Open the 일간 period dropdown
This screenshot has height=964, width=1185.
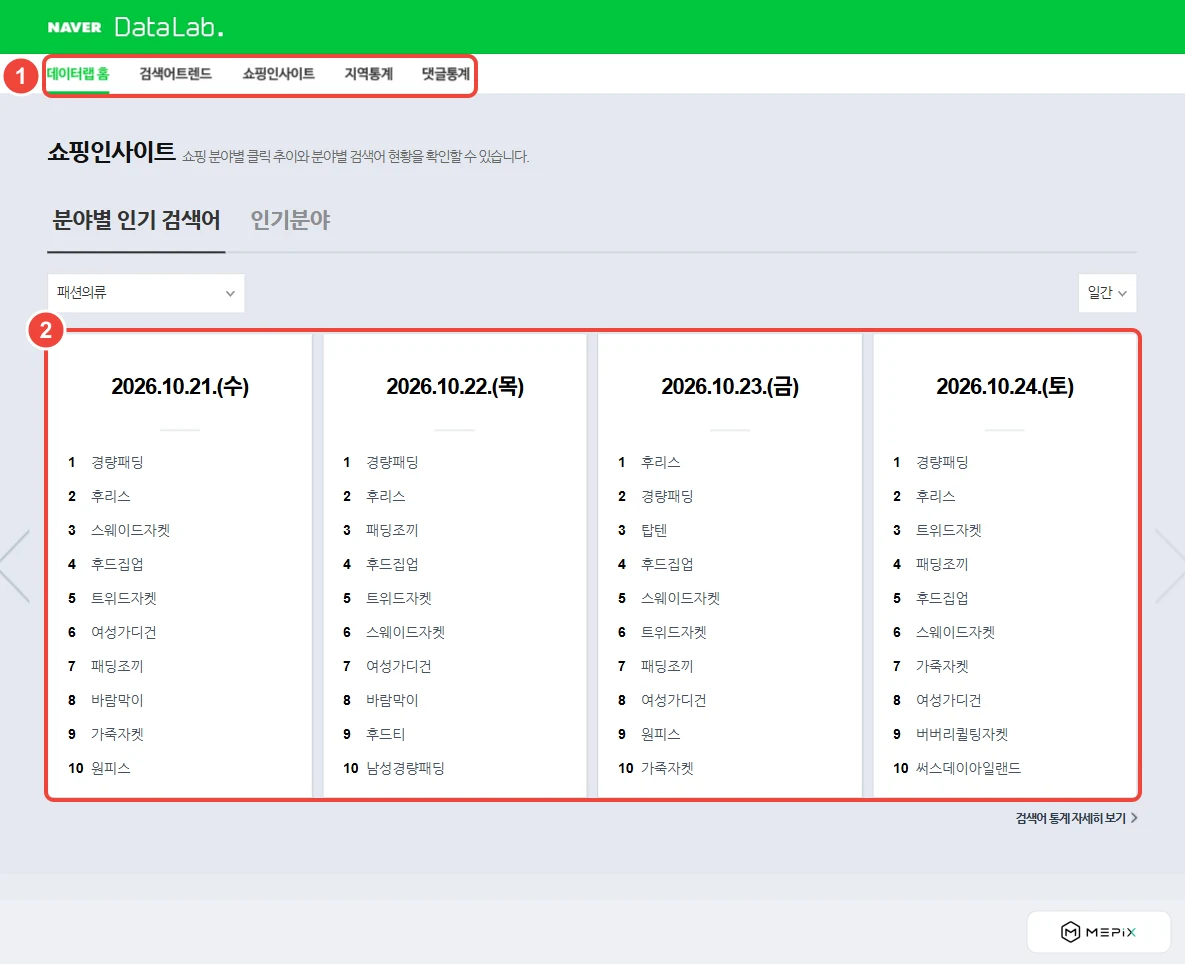click(1107, 293)
